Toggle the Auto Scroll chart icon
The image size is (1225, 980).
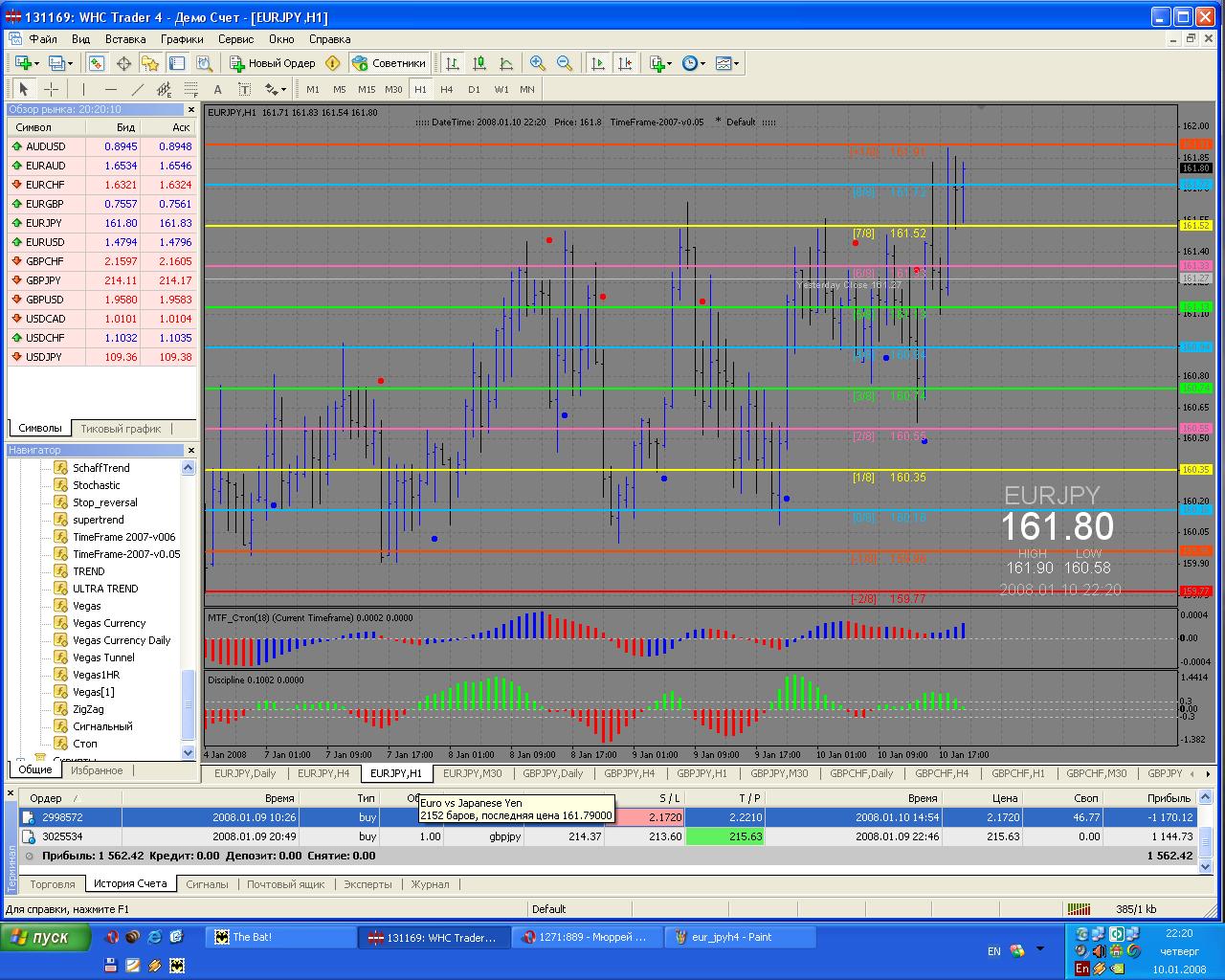coord(598,63)
